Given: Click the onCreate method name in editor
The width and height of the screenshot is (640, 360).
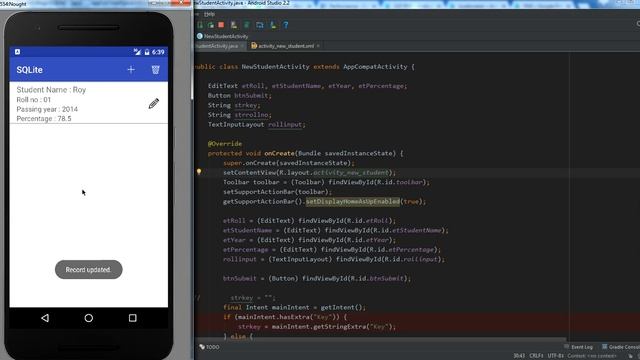Looking at the screenshot, I should (279, 153).
